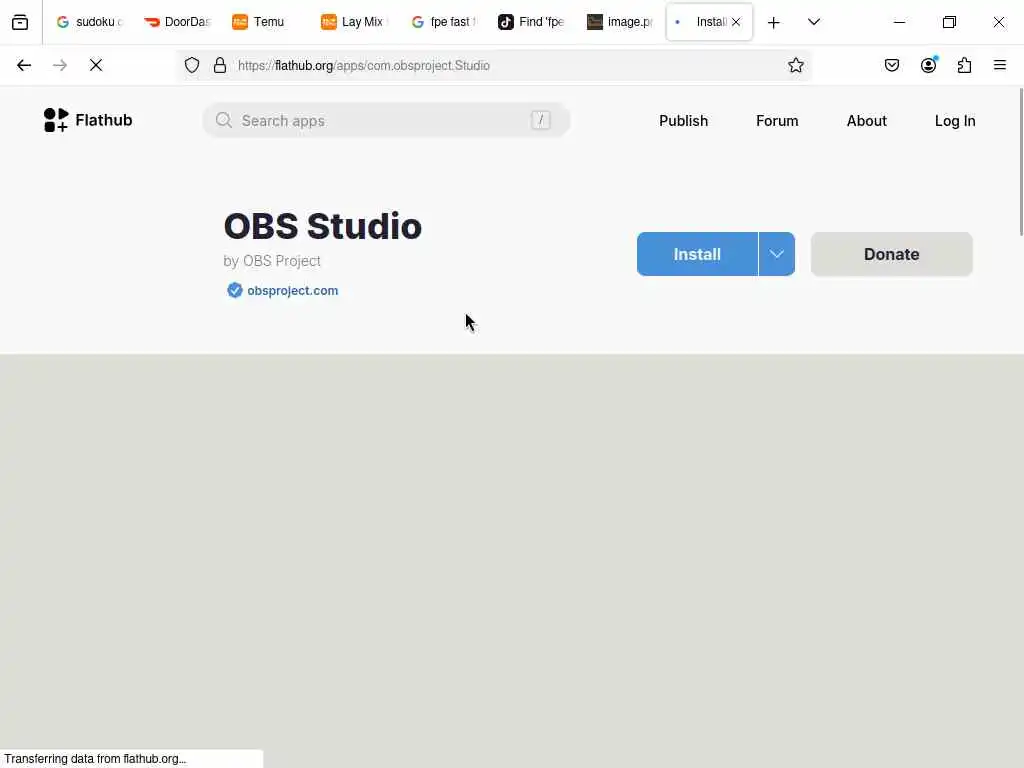
Task: Switch to the Temu tab
Action: click(266, 22)
